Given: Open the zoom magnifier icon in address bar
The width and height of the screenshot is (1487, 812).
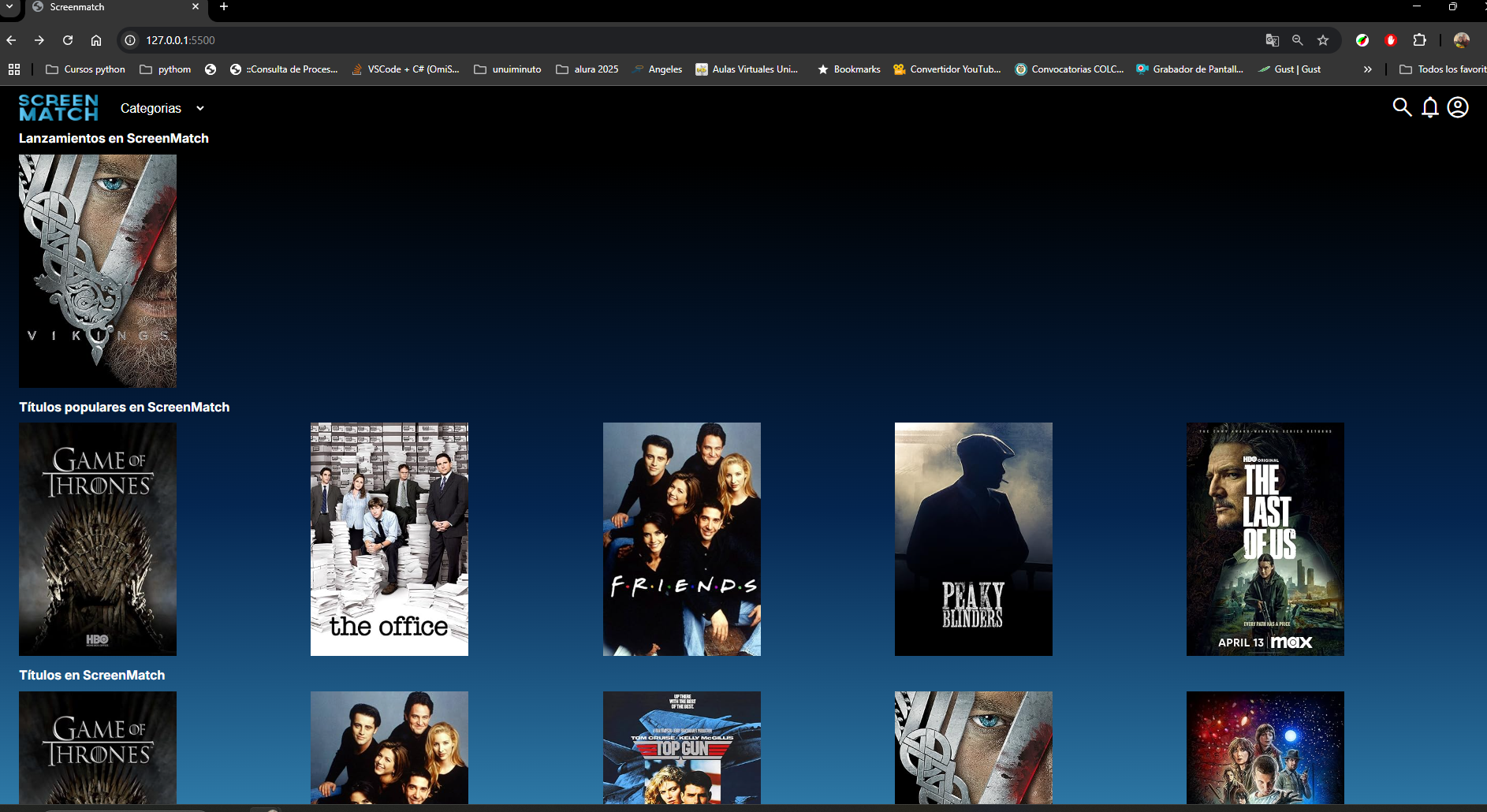Looking at the screenshot, I should (1298, 40).
